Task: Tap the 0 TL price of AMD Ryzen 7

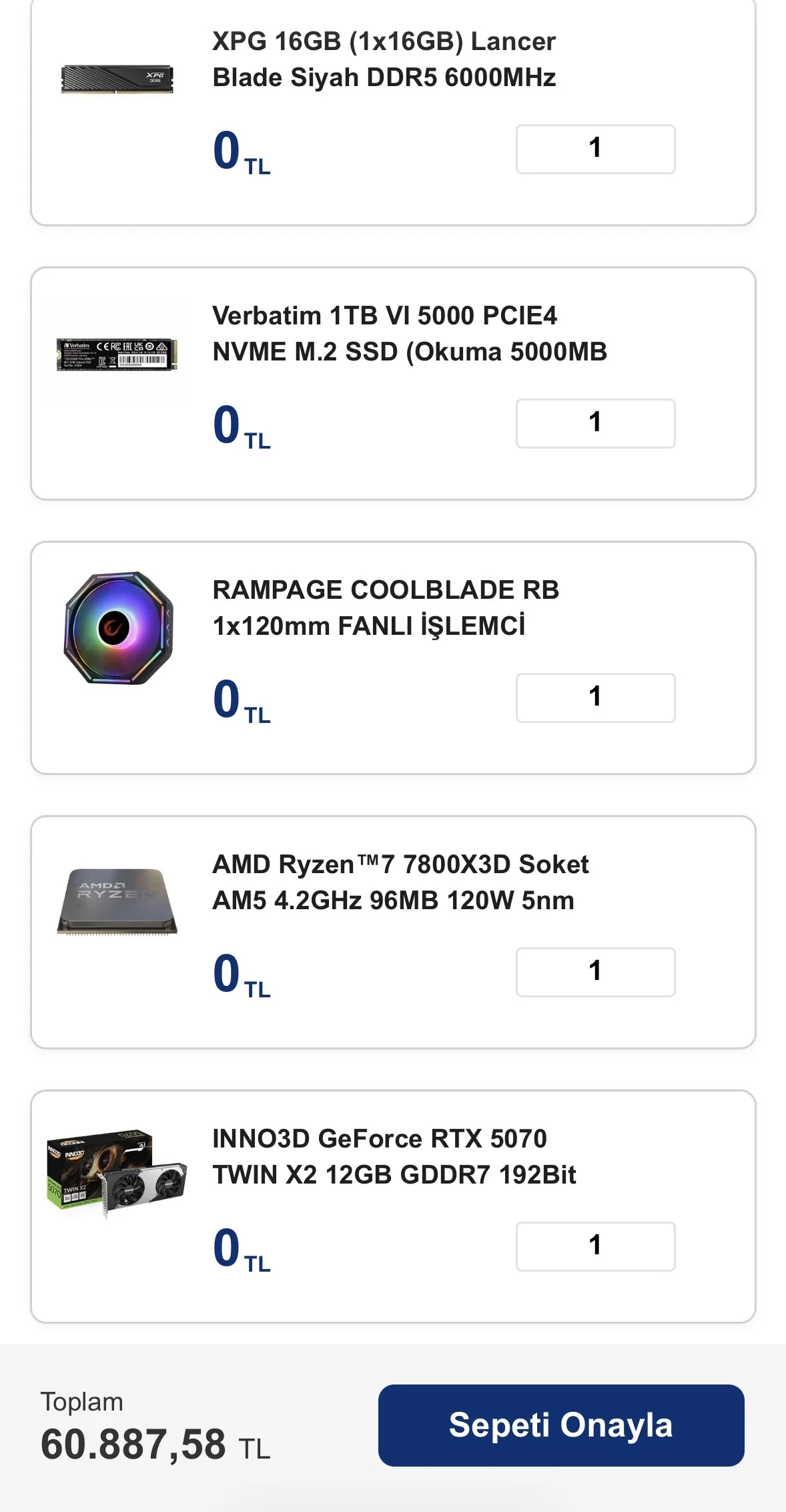Action: coord(241,975)
